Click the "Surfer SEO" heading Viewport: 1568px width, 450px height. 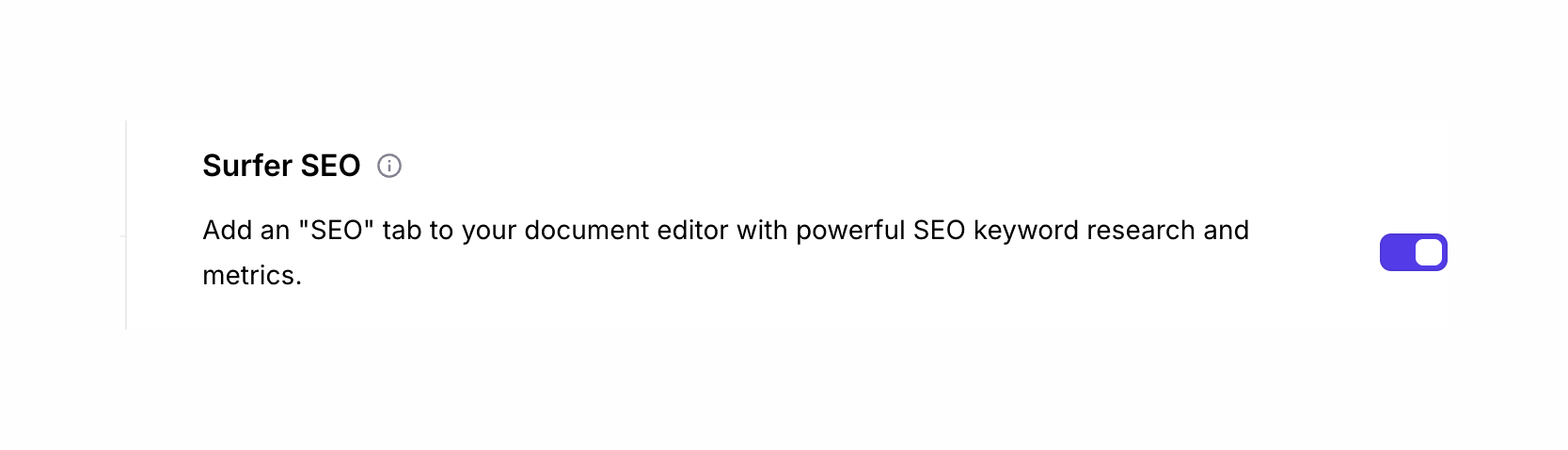[x=281, y=167]
